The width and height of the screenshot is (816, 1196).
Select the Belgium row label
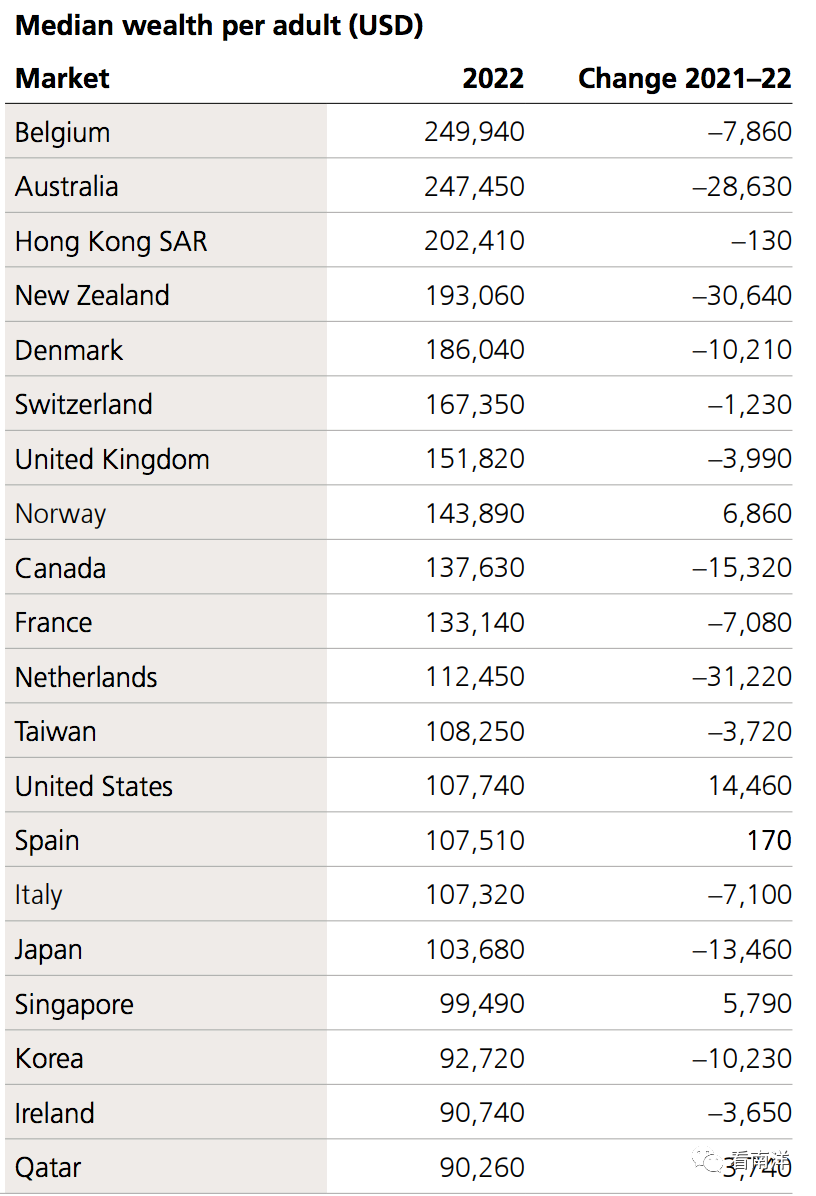pos(62,132)
